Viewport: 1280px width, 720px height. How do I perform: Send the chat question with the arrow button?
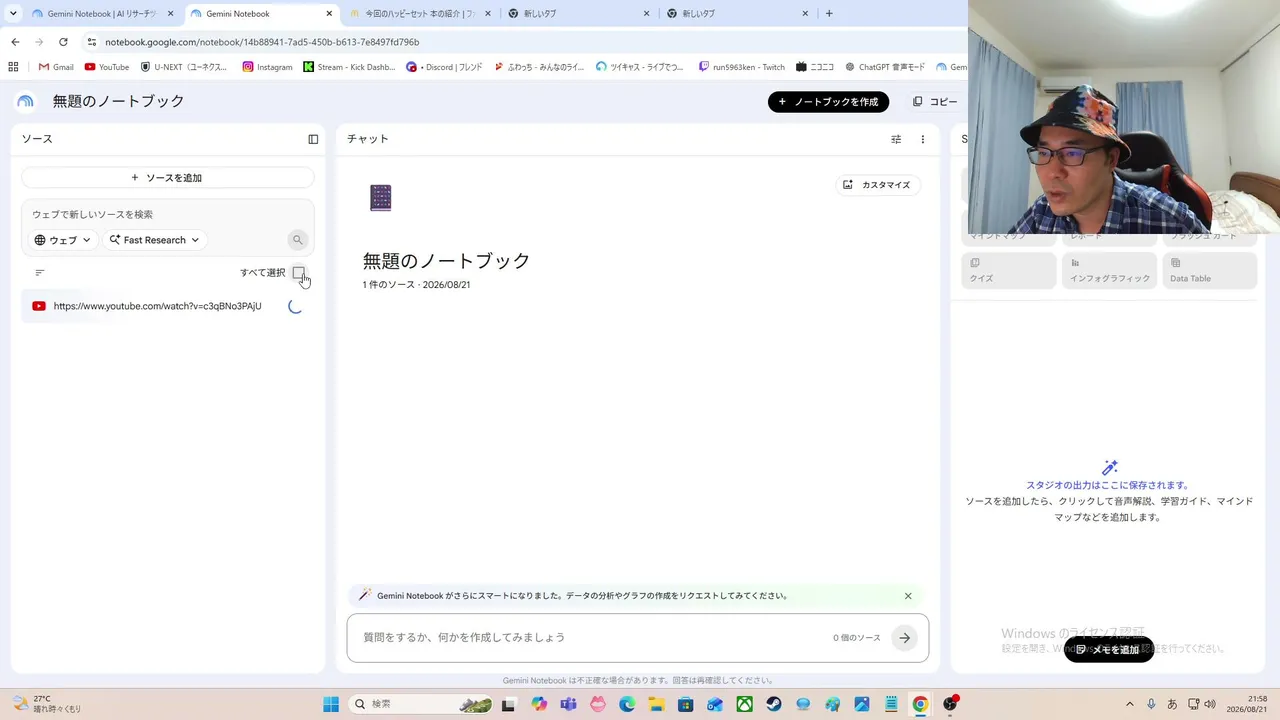pyautogui.click(x=904, y=638)
